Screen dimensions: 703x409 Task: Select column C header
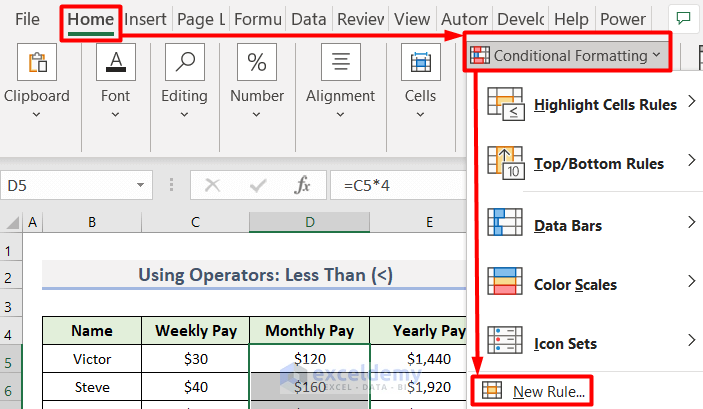[195, 222]
